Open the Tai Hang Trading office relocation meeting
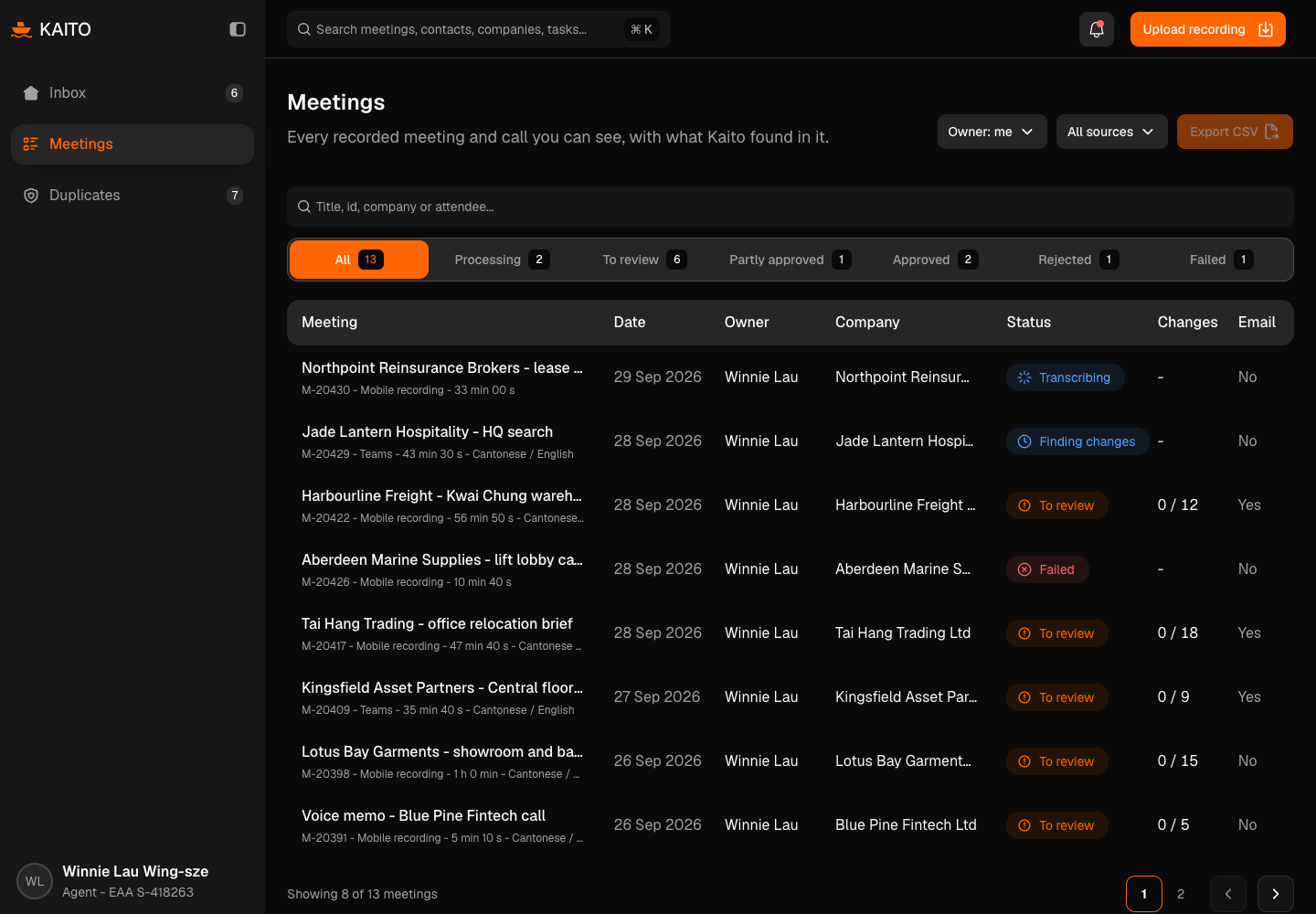The image size is (1316, 914). pyautogui.click(x=791, y=633)
